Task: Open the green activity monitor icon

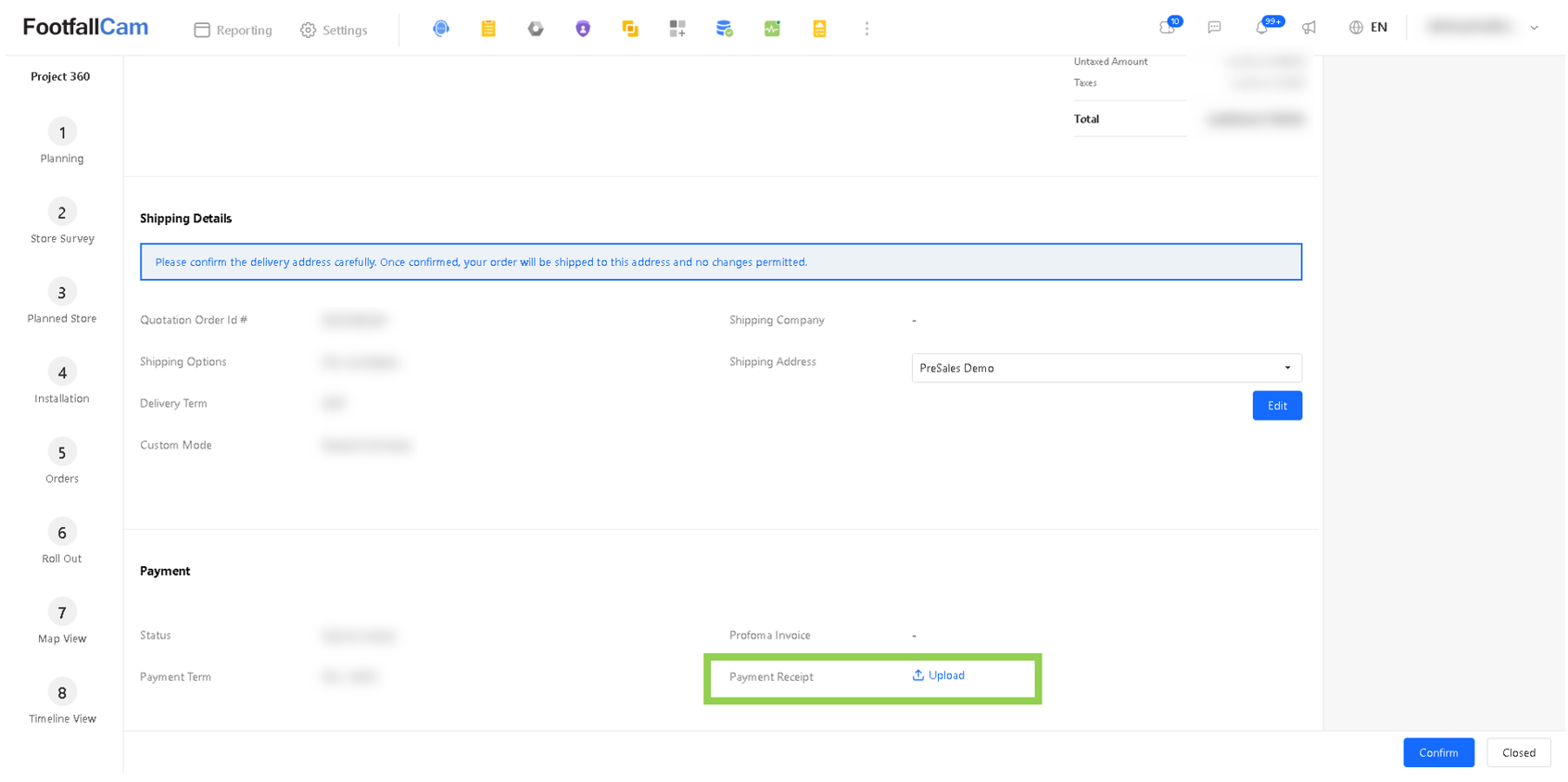Action: (772, 29)
